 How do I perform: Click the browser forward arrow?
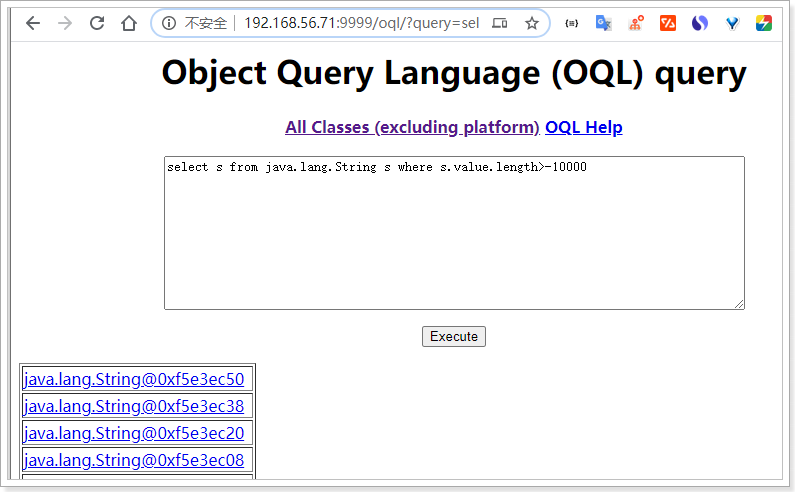click(x=65, y=23)
